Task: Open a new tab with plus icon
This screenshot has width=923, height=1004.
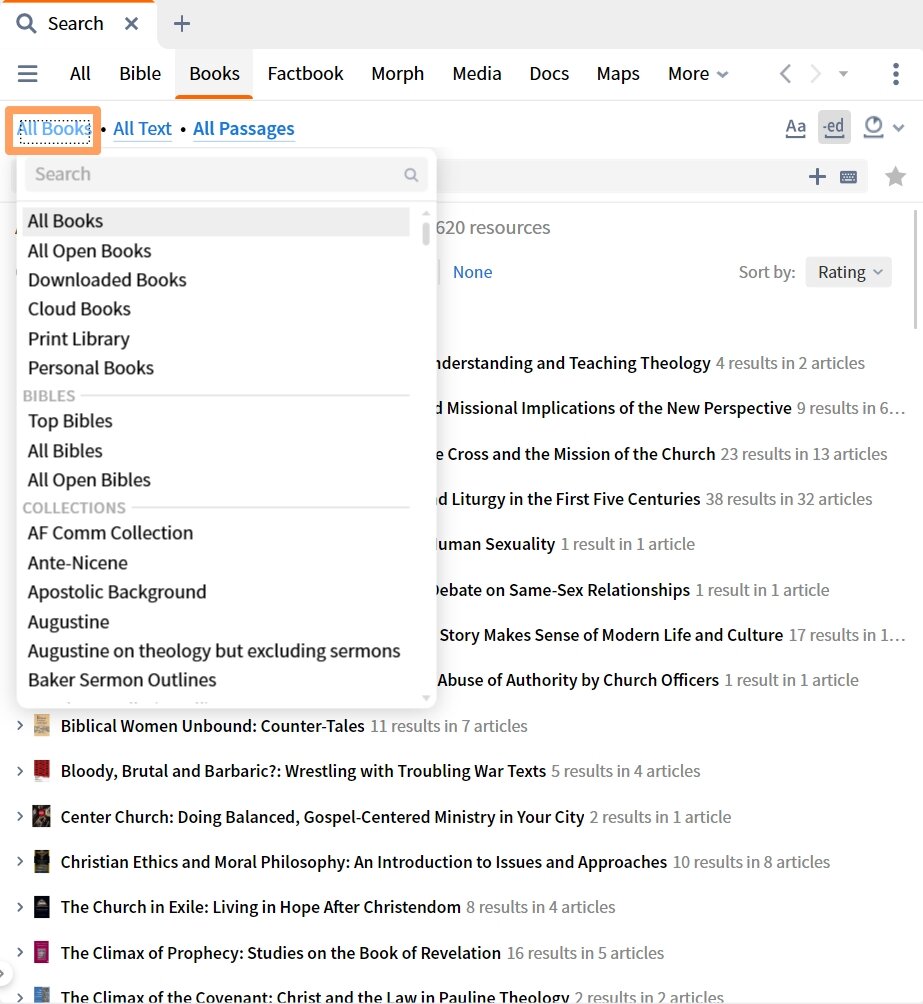Action: click(182, 24)
